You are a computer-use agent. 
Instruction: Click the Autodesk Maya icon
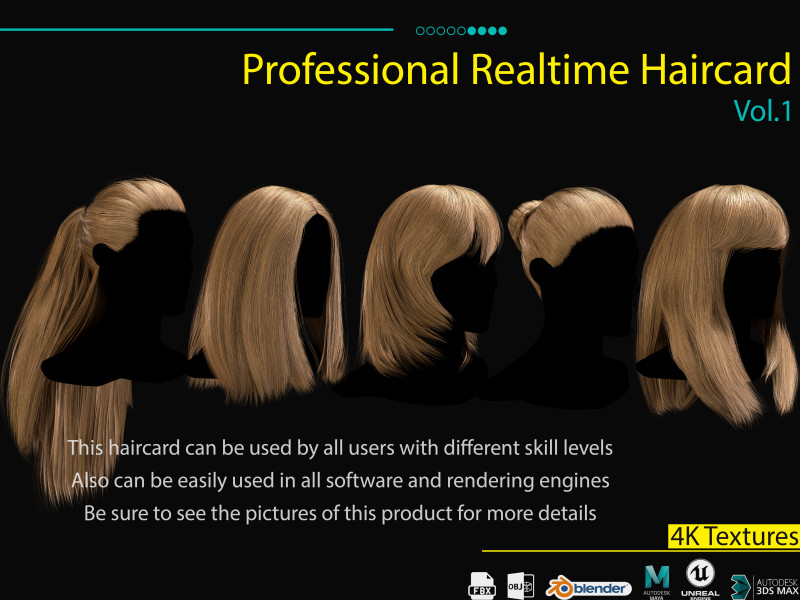tap(656, 580)
